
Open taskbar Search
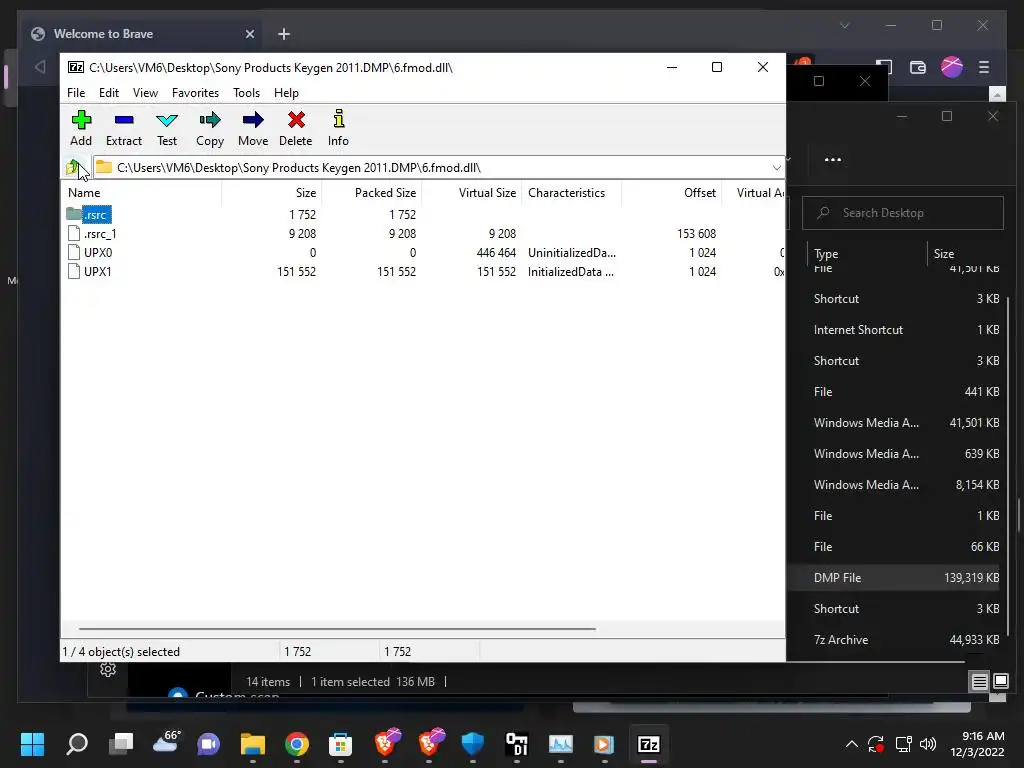77,744
